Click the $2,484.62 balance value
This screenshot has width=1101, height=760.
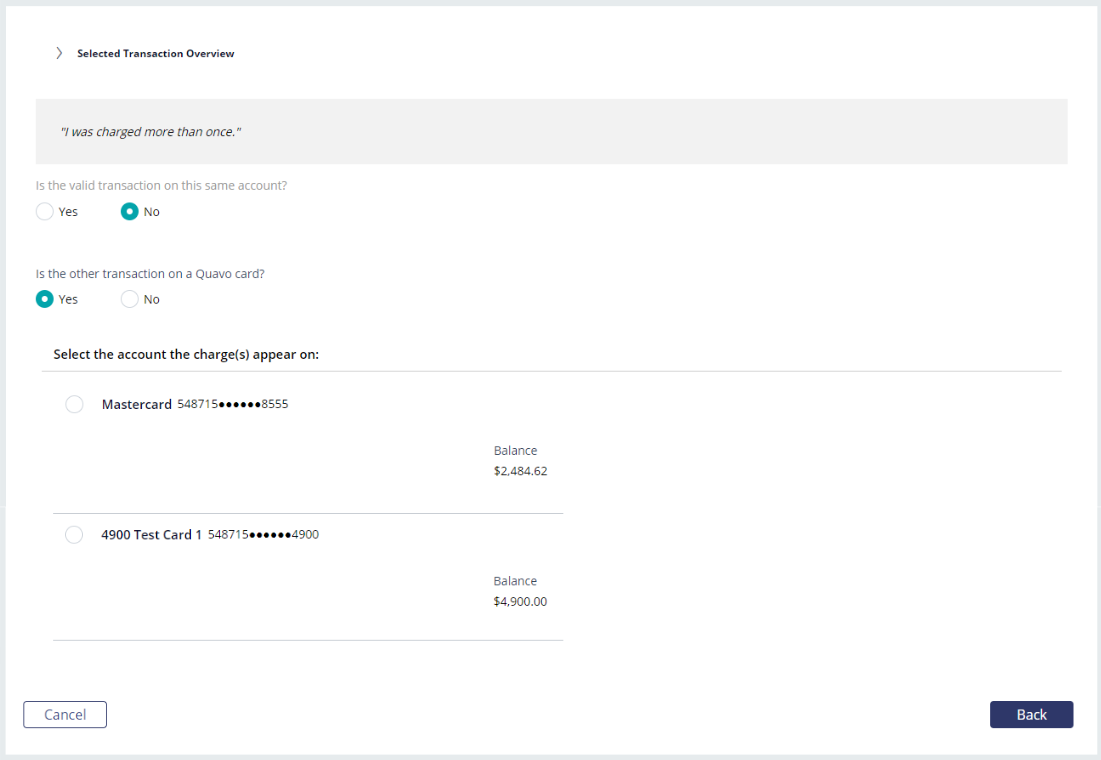[520, 471]
